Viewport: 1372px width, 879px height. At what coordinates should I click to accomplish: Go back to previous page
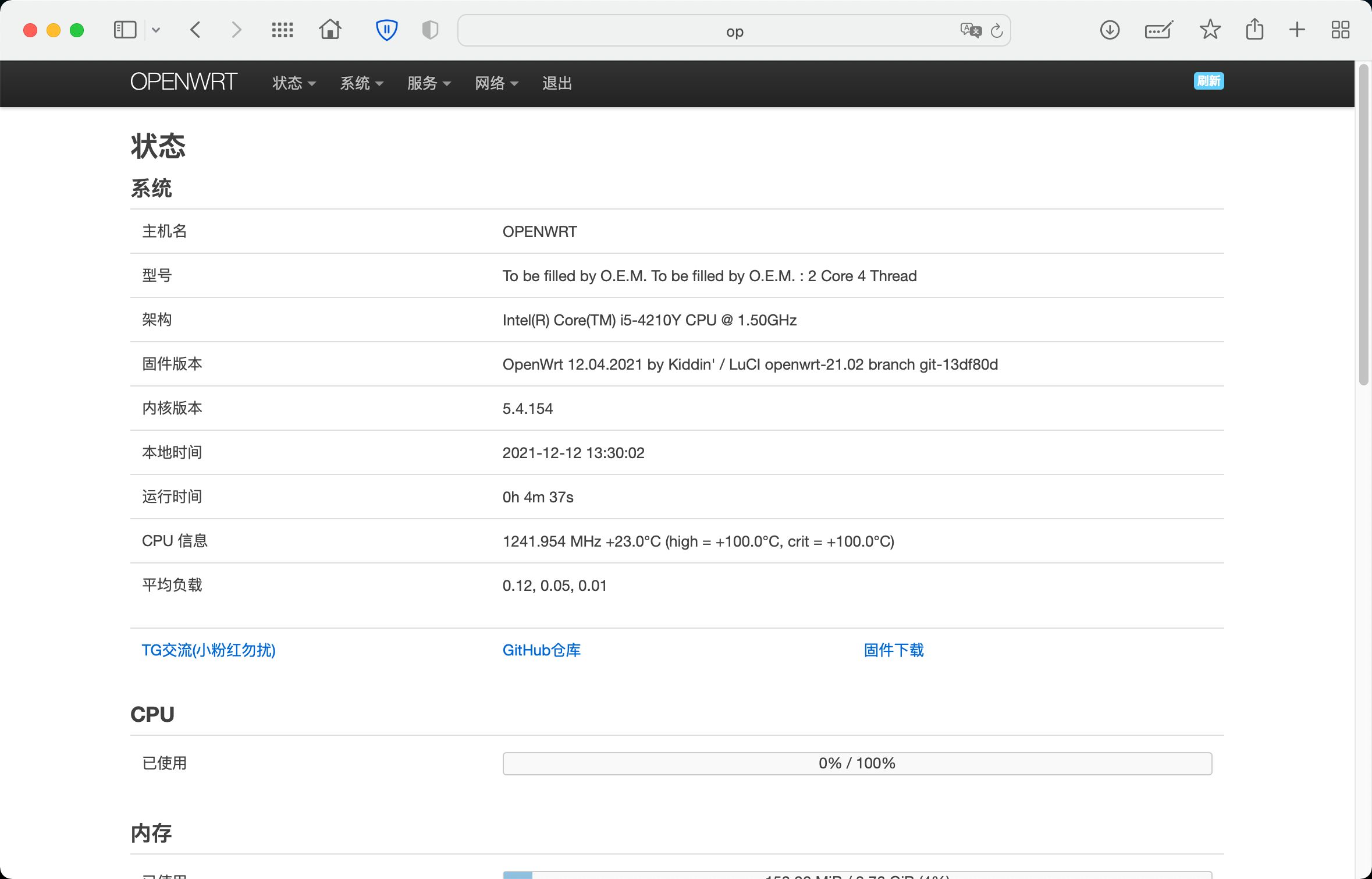[196, 30]
